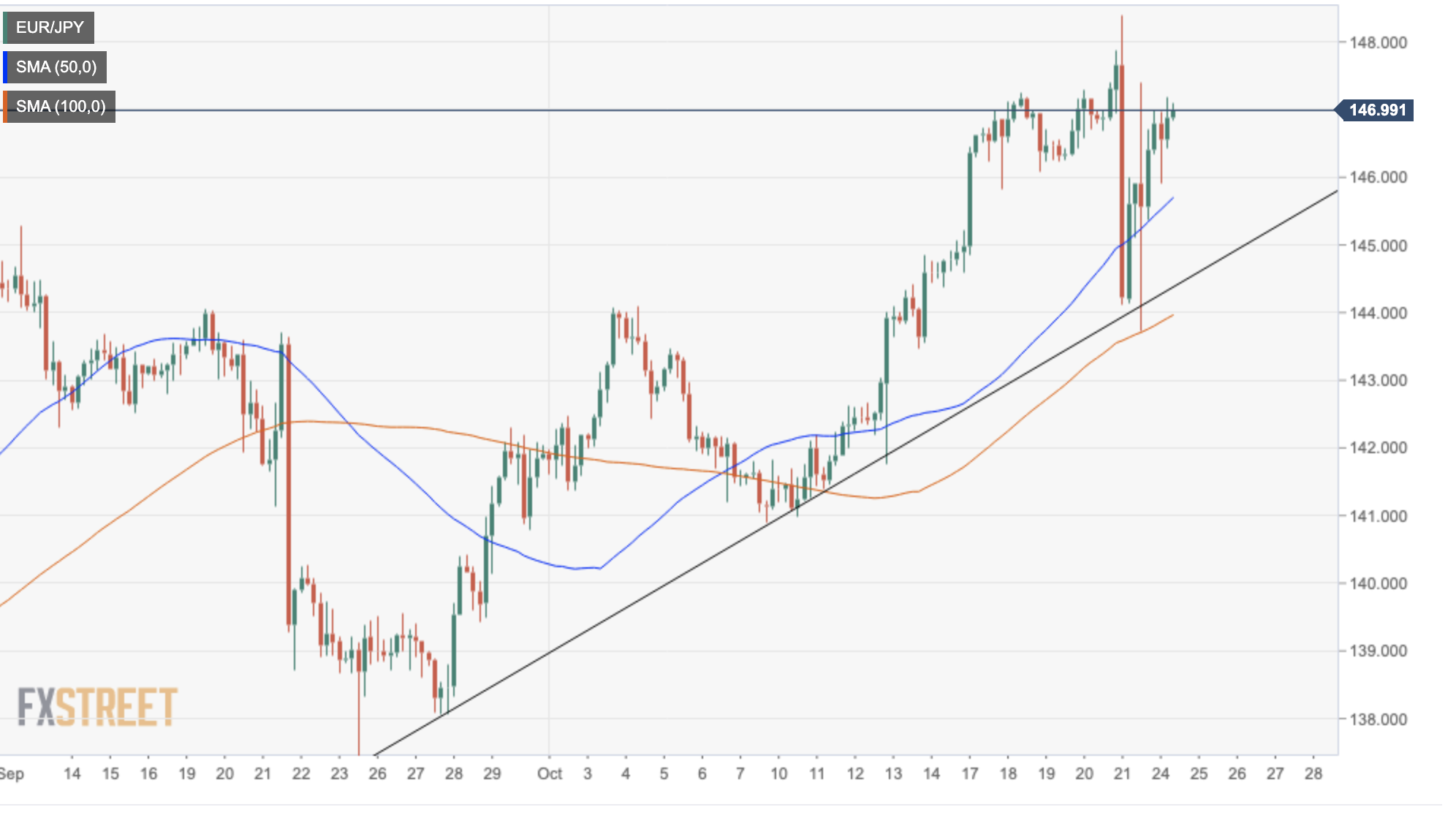Click the blue SMA 50 color swatch
Screen dimensions: 1456x826
click(x=5, y=67)
